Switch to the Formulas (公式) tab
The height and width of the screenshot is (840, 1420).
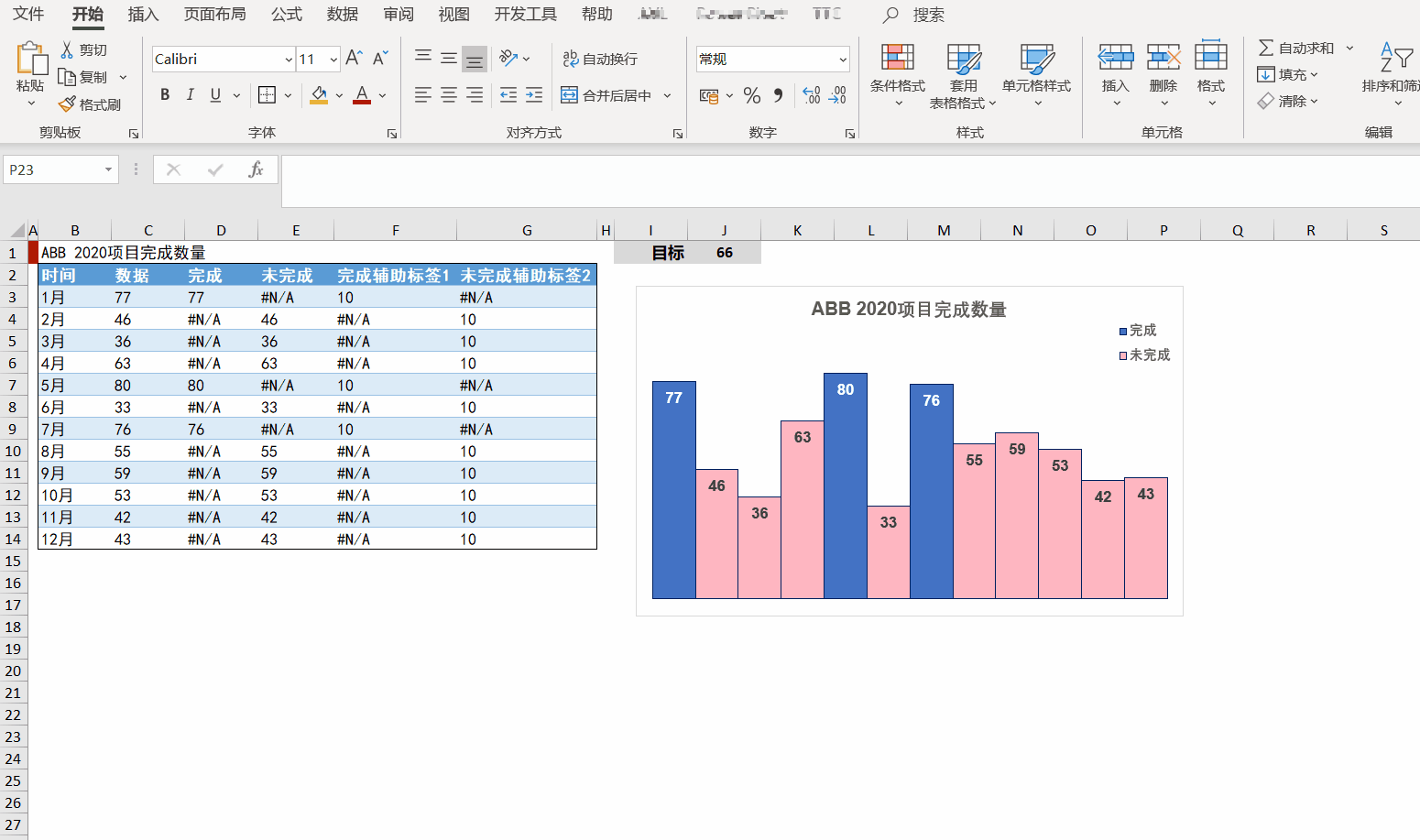point(287,14)
